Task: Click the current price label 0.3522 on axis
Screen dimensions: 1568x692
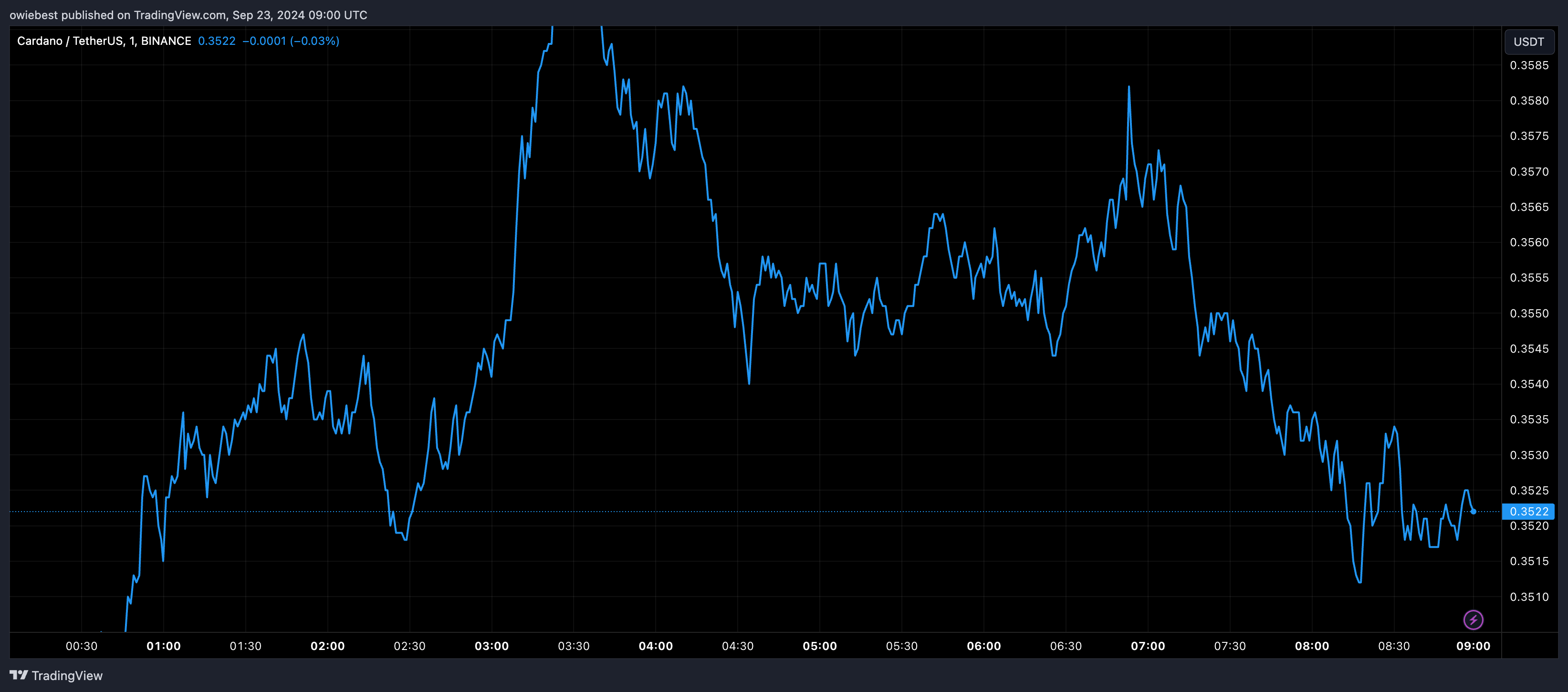Action: click(x=1528, y=511)
